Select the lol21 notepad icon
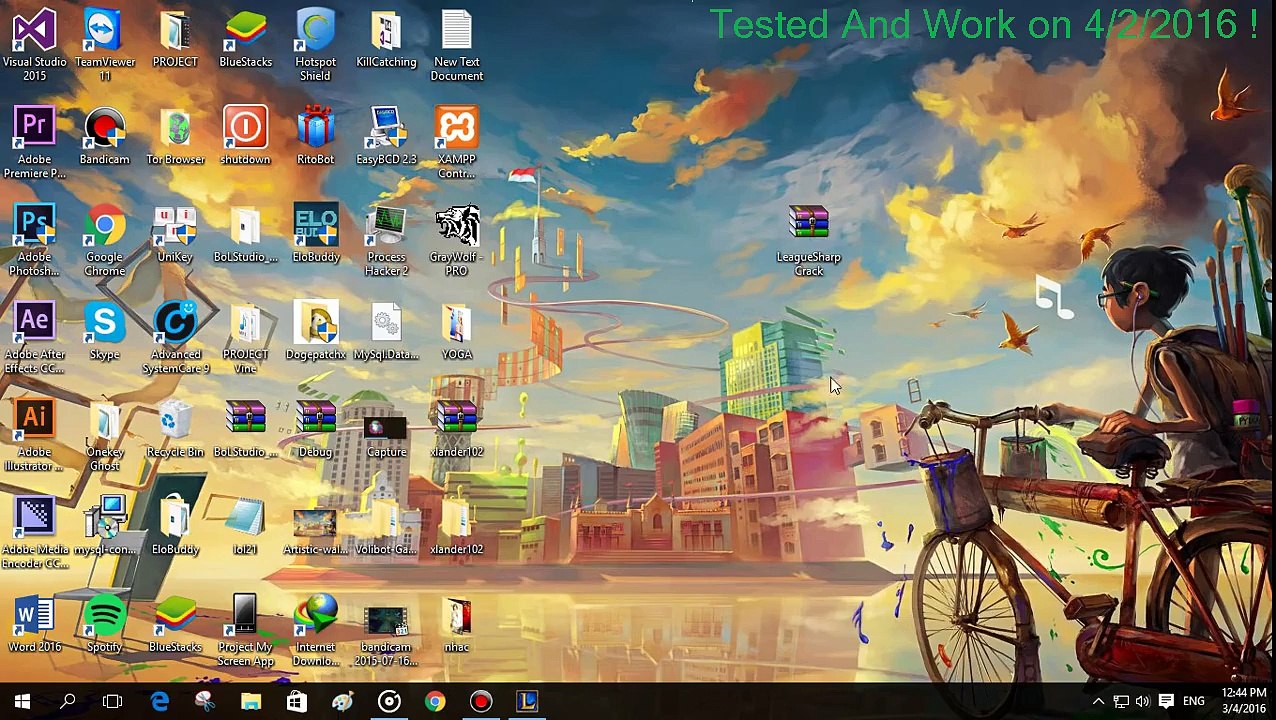 click(245, 527)
